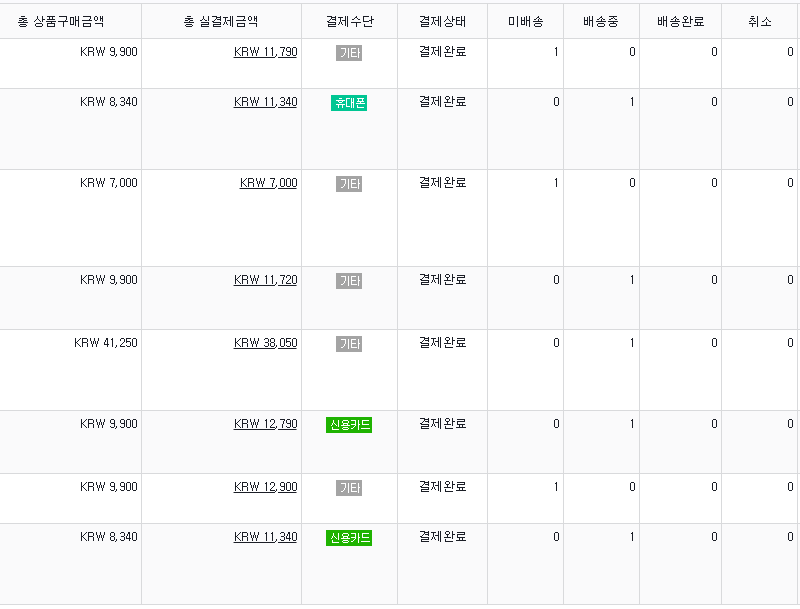This screenshot has height=609, width=800.
Task: Click 기타 badge in the KRW 38,050 row
Action: tap(349, 344)
